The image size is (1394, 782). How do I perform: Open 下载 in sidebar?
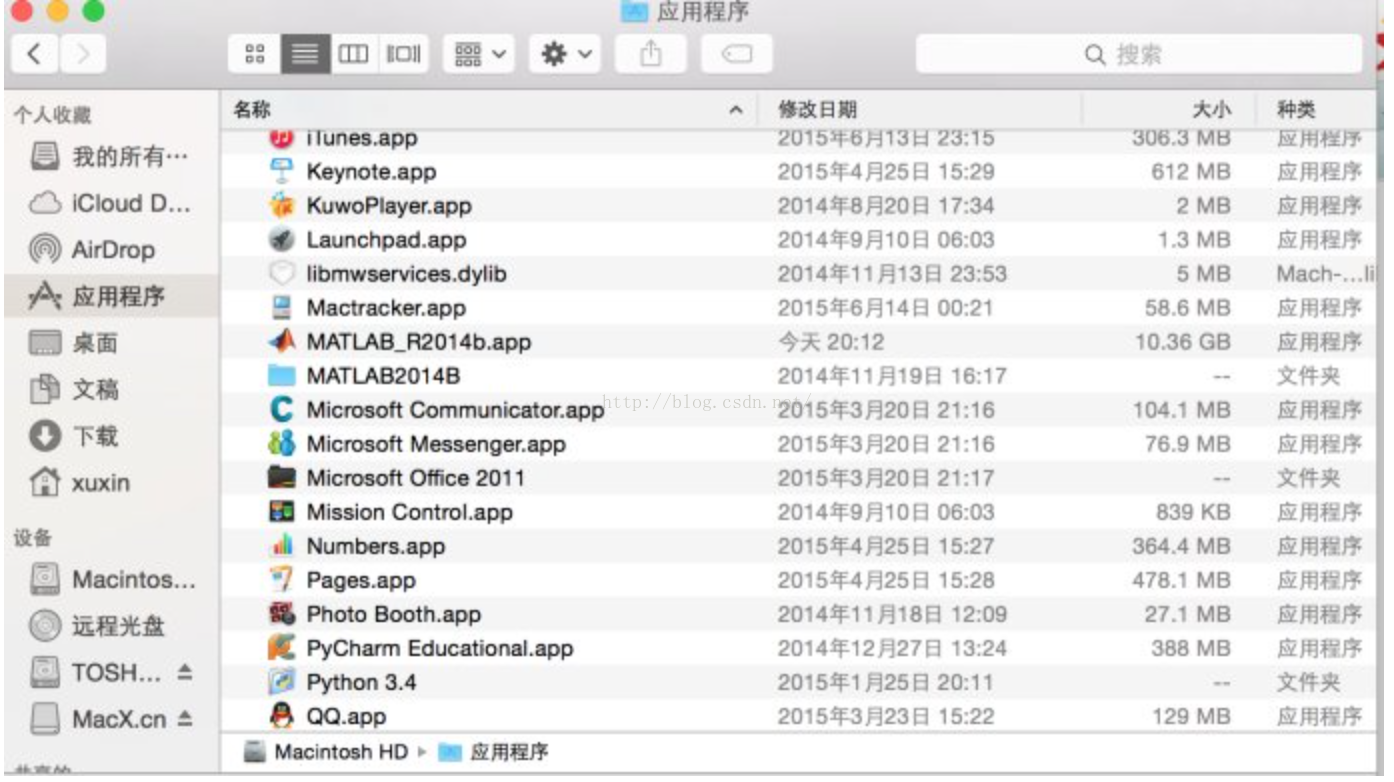75,436
